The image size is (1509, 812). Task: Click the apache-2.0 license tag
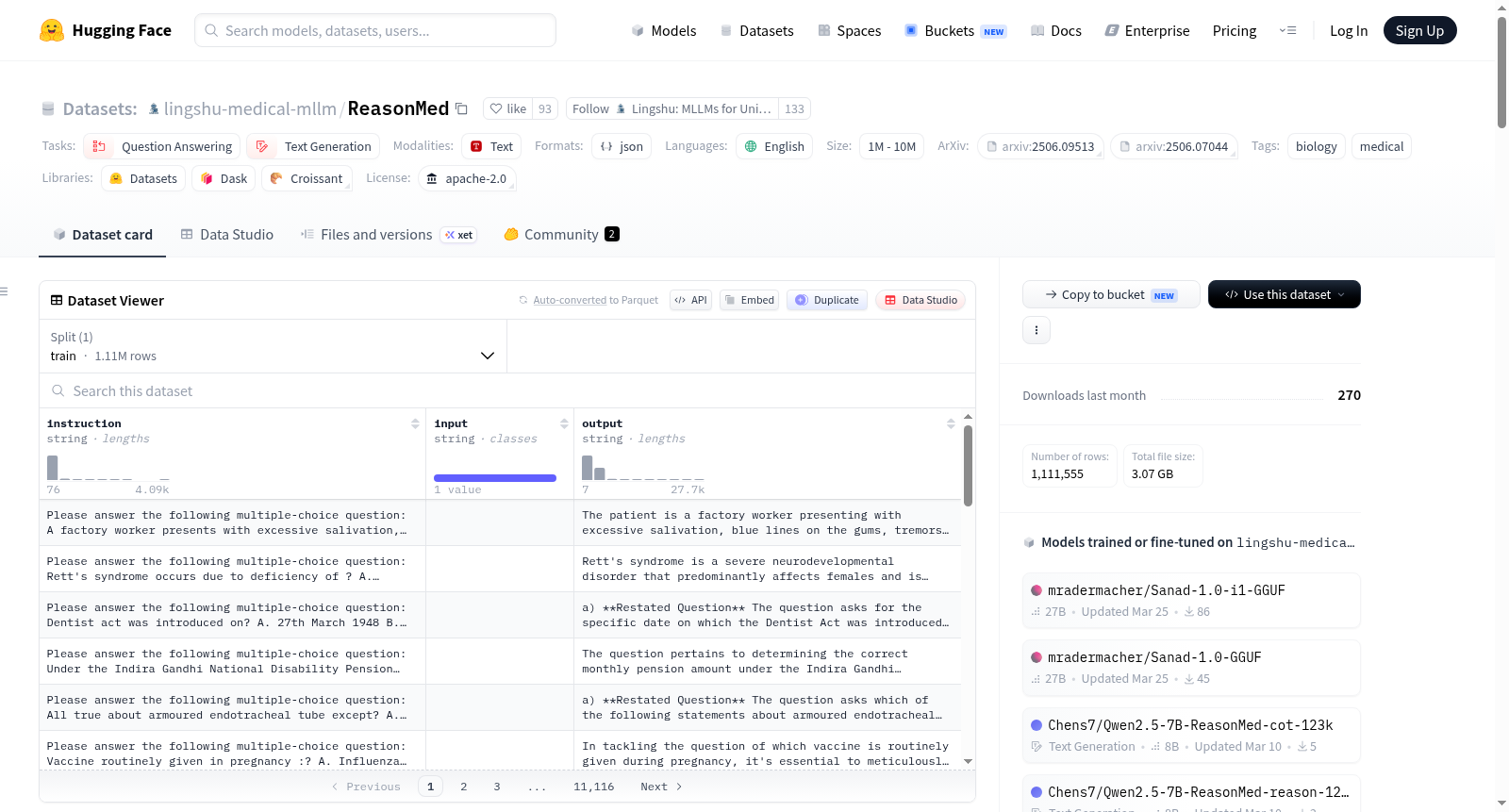click(466, 178)
